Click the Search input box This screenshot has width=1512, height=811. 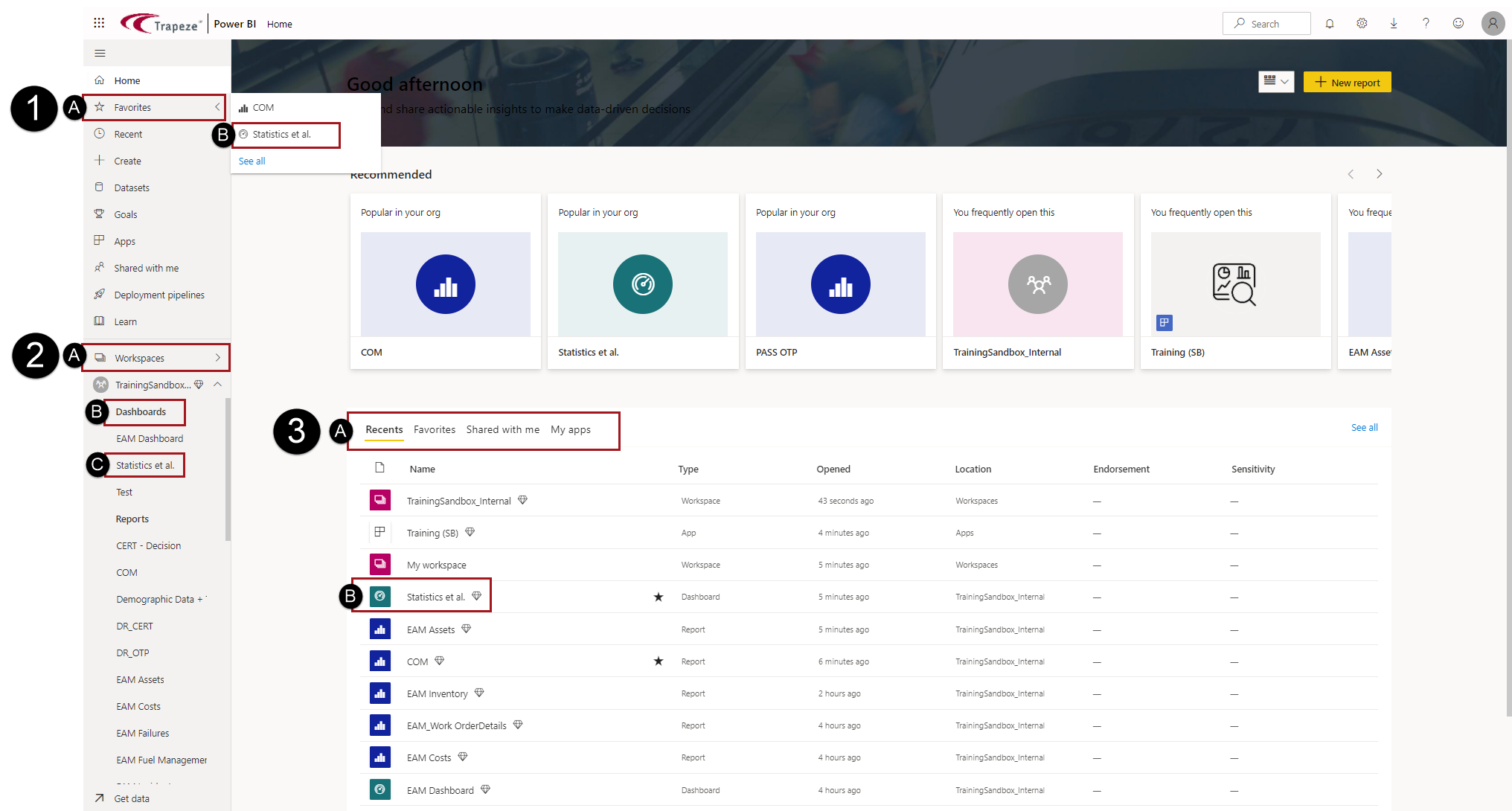click(1266, 24)
